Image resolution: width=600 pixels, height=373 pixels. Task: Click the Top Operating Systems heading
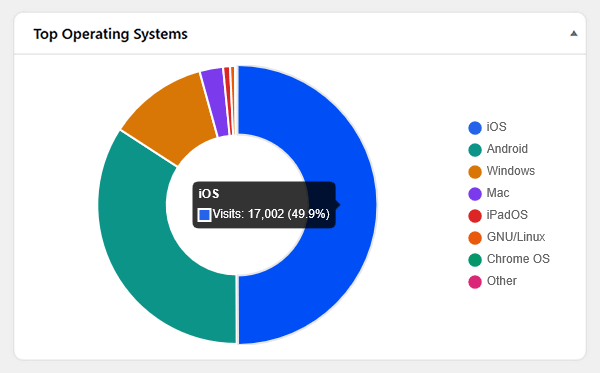(x=110, y=34)
